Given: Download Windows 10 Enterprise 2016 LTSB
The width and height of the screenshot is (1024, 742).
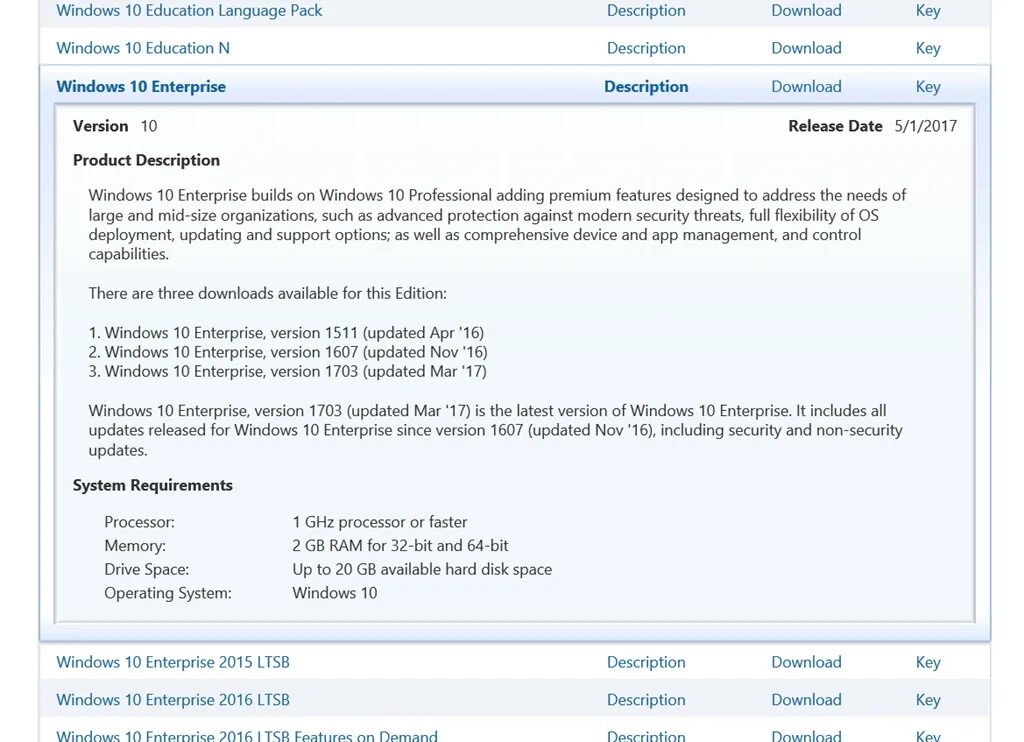Looking at the screenshot, I should 806,700.
